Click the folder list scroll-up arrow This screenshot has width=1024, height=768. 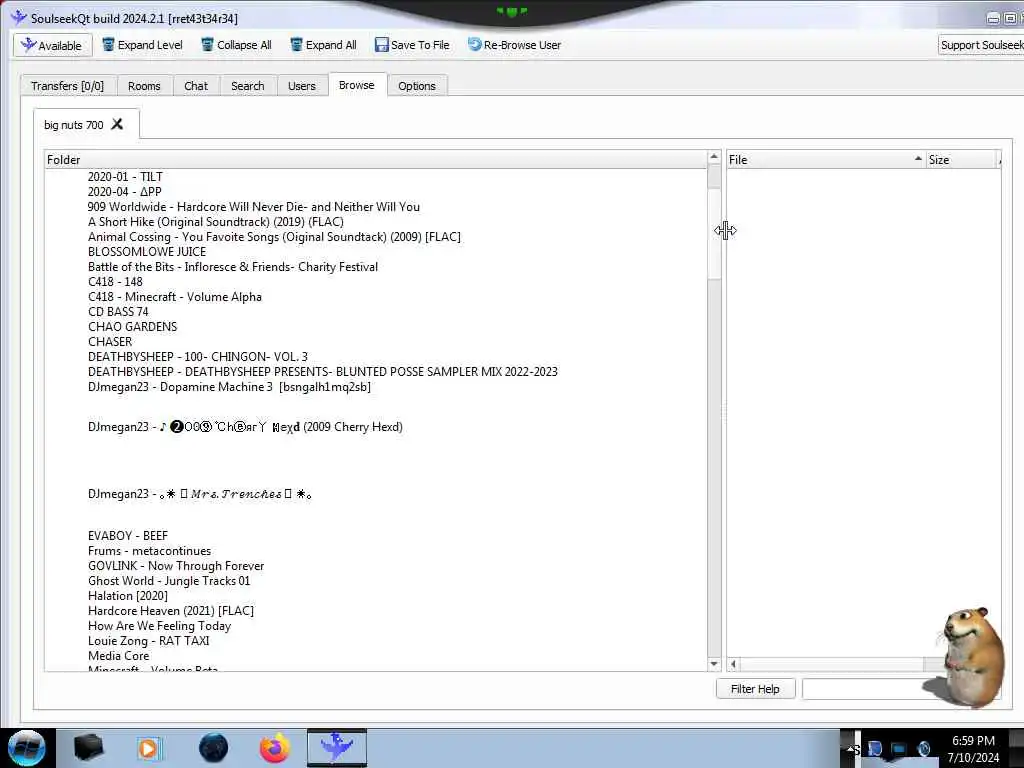point(714,157)
